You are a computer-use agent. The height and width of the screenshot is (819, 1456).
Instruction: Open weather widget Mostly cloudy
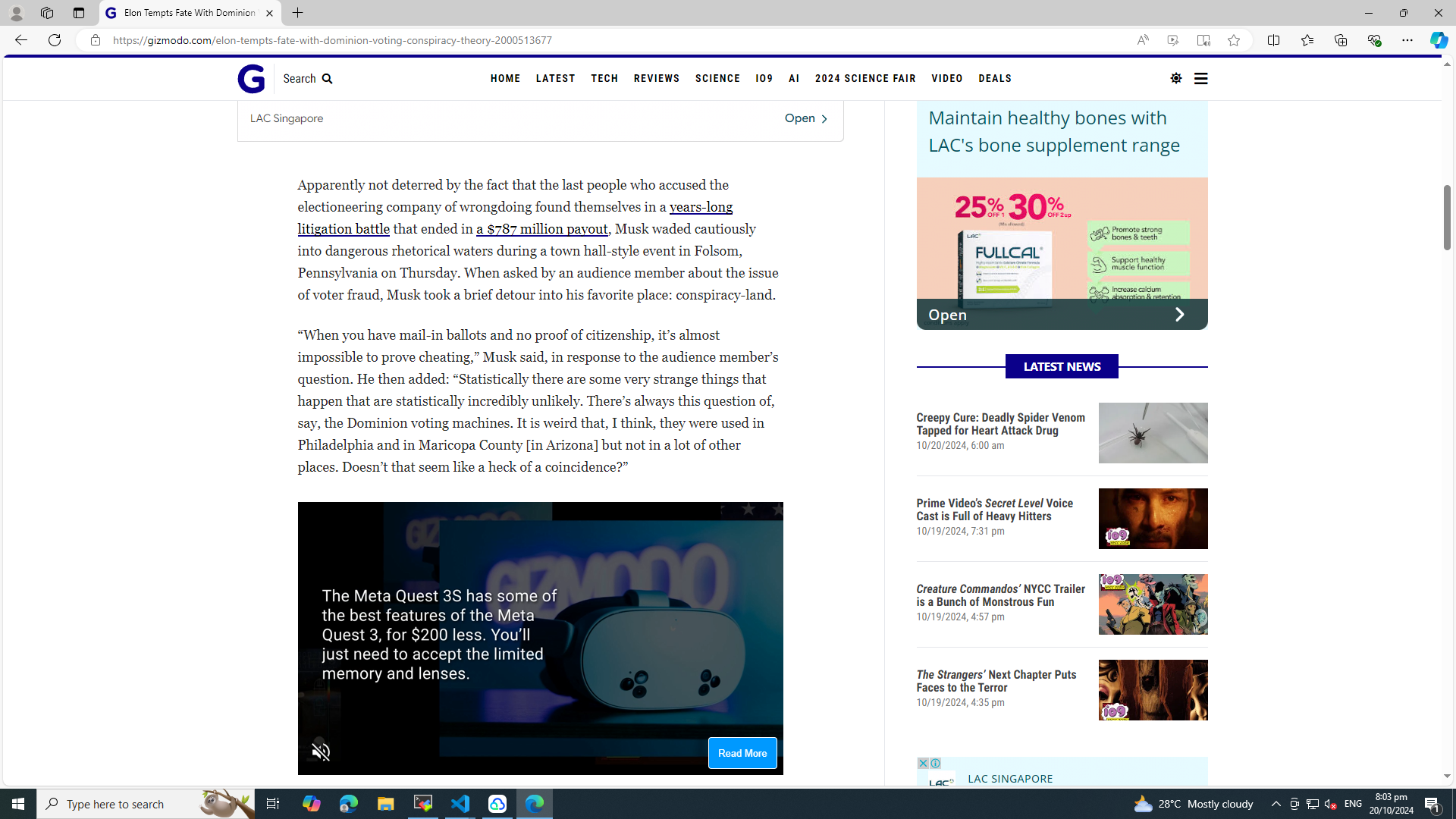pos(1193,804)
